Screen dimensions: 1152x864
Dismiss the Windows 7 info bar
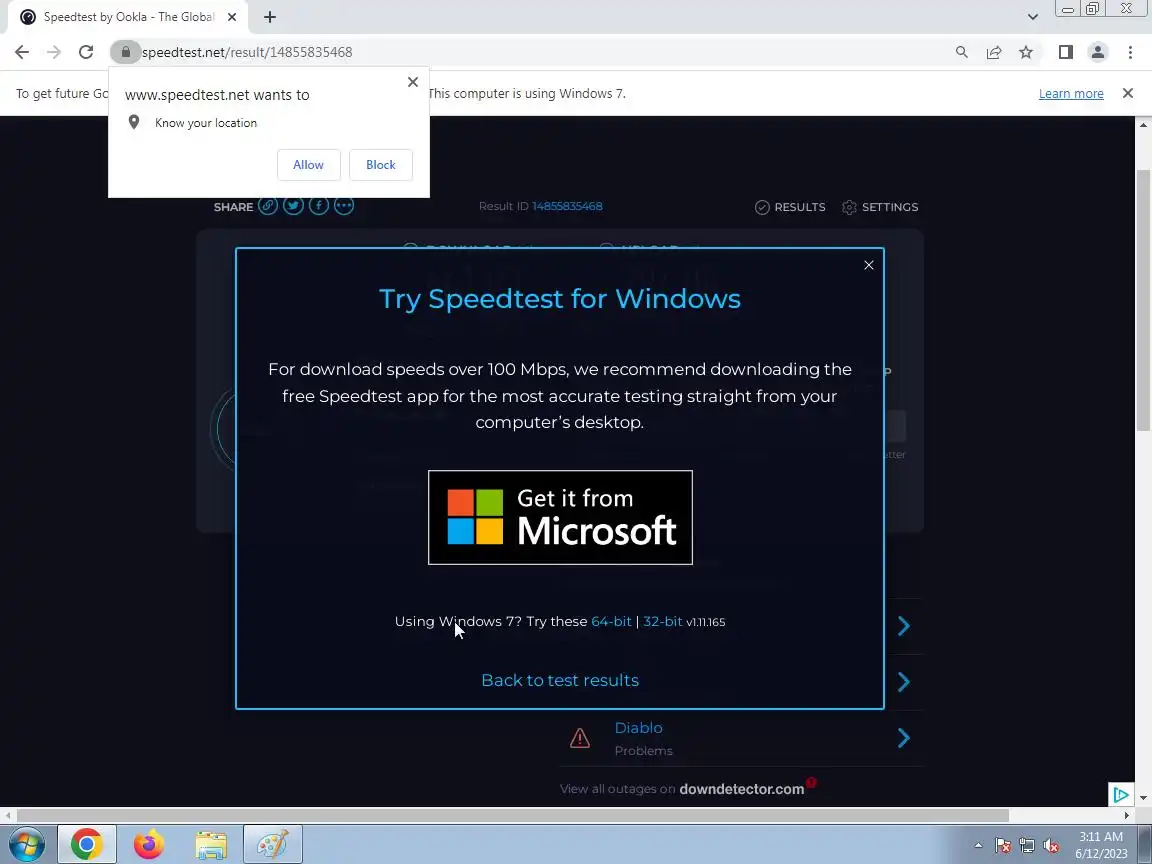click(1128, 93)
